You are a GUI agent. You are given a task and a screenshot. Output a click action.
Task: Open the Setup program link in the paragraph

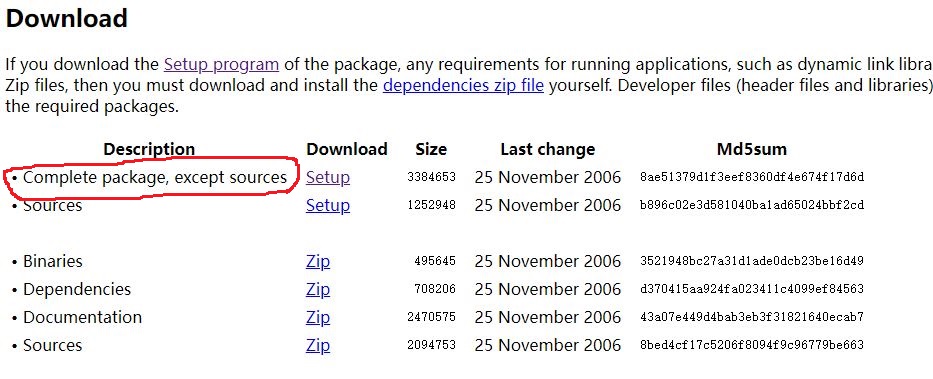pos(221,64)
